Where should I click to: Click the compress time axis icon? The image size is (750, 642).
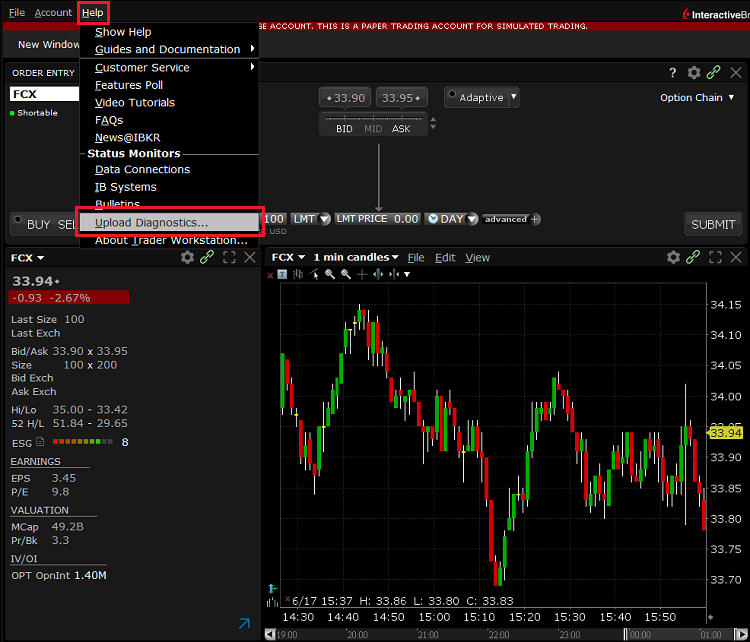[x=394, y=274]
